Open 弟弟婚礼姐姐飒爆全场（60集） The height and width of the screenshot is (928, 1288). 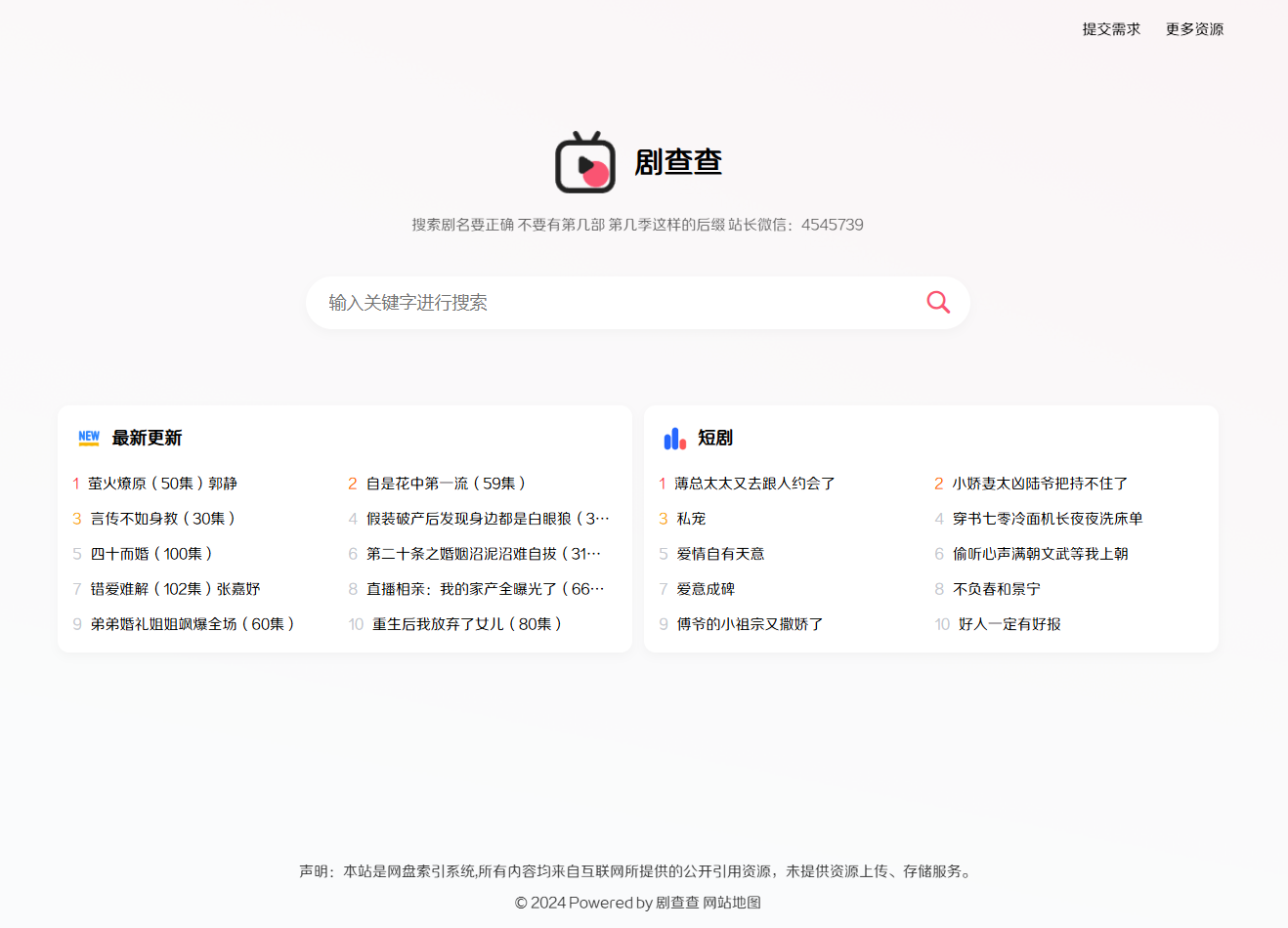click(x=194, y=624)
